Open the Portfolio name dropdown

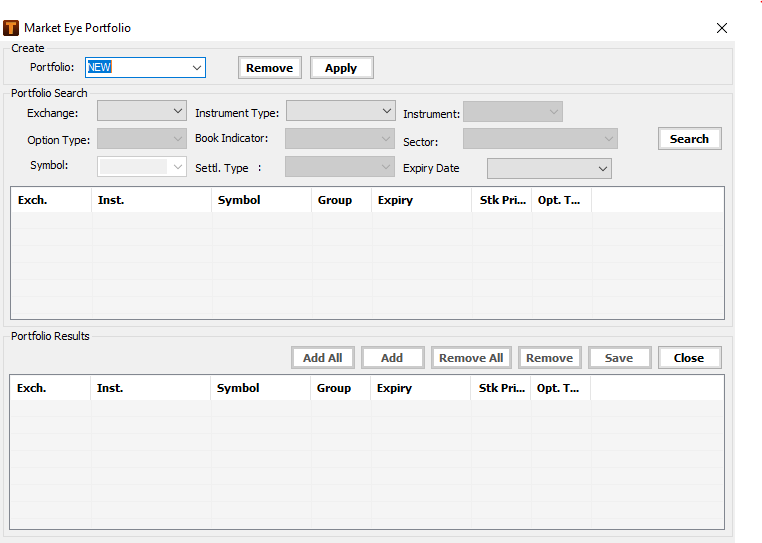(x=197, y=68)
